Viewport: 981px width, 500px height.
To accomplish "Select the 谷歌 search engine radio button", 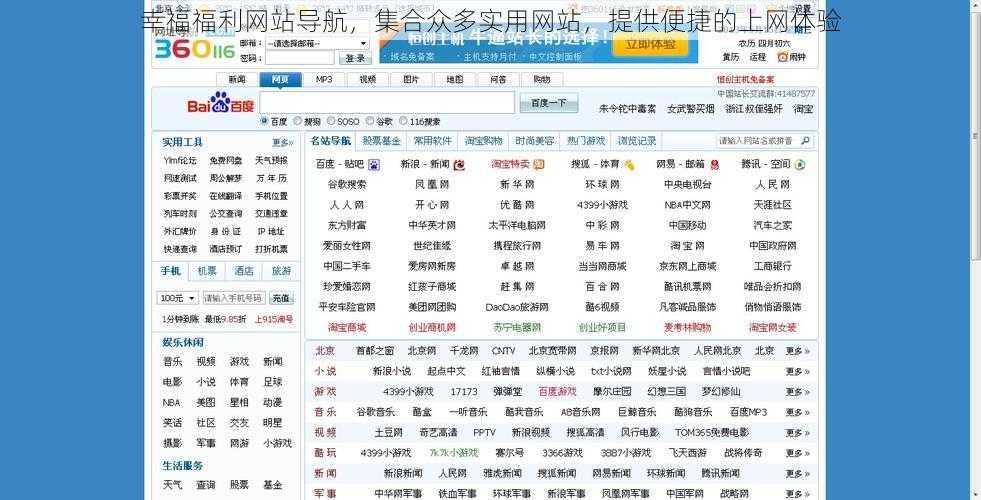I will coord(370,121).
